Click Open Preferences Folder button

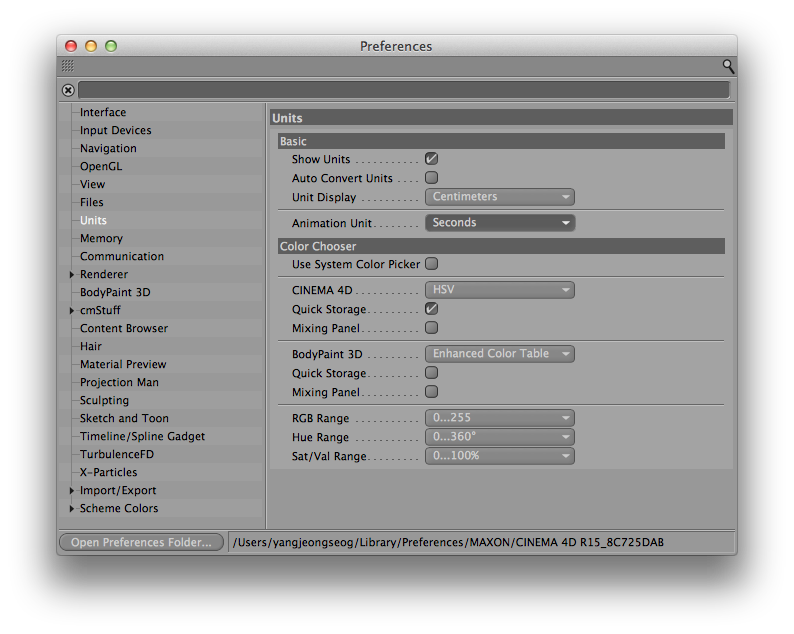pos(141,542)
